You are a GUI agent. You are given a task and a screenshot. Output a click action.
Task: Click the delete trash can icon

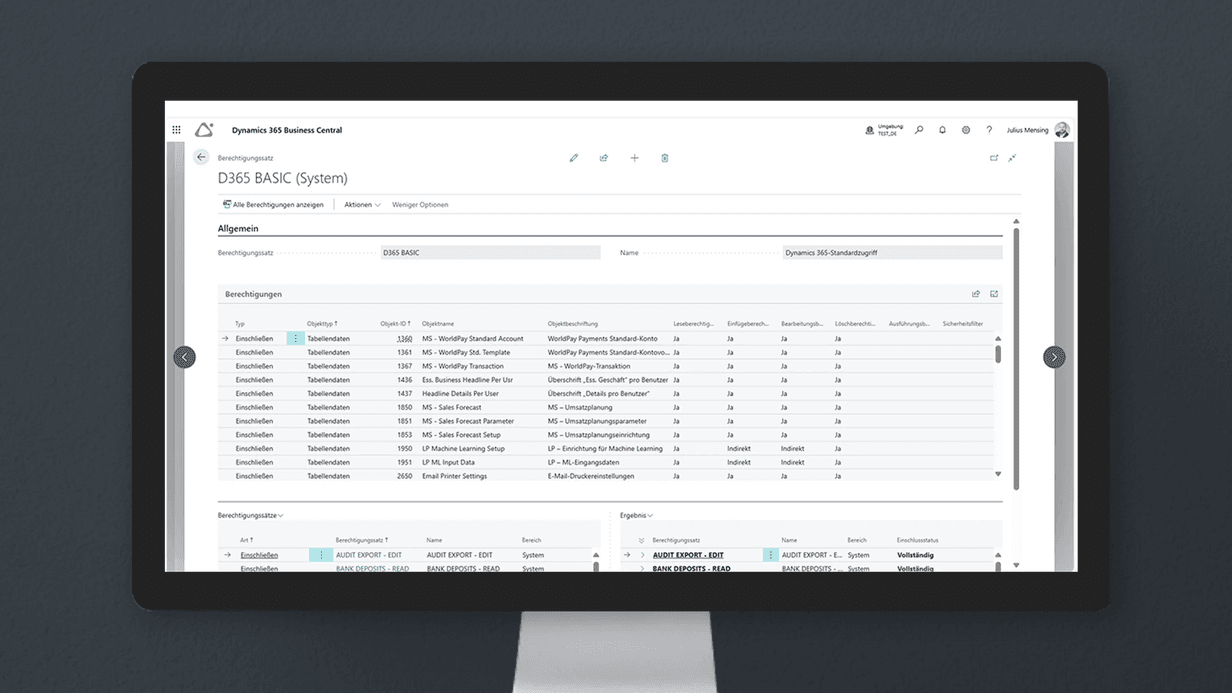point(665,158)
